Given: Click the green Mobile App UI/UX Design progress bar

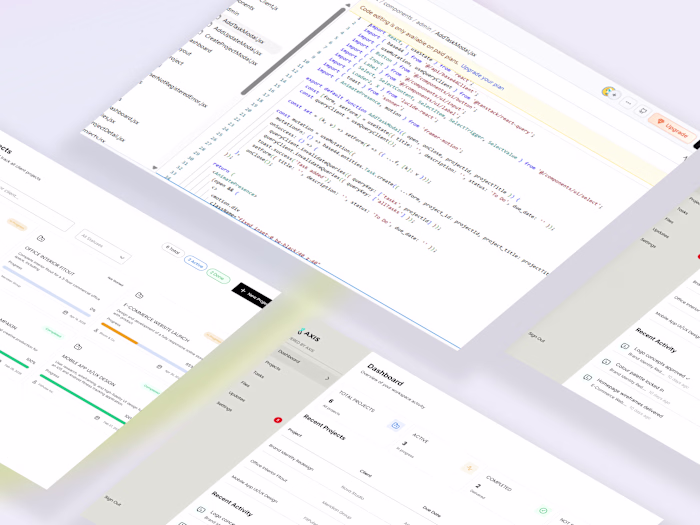Looking at the screenshot, I should 83,399.
